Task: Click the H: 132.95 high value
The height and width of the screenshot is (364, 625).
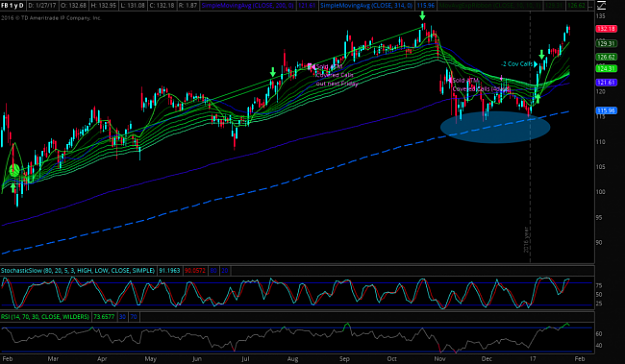Action: coord(104,6)
